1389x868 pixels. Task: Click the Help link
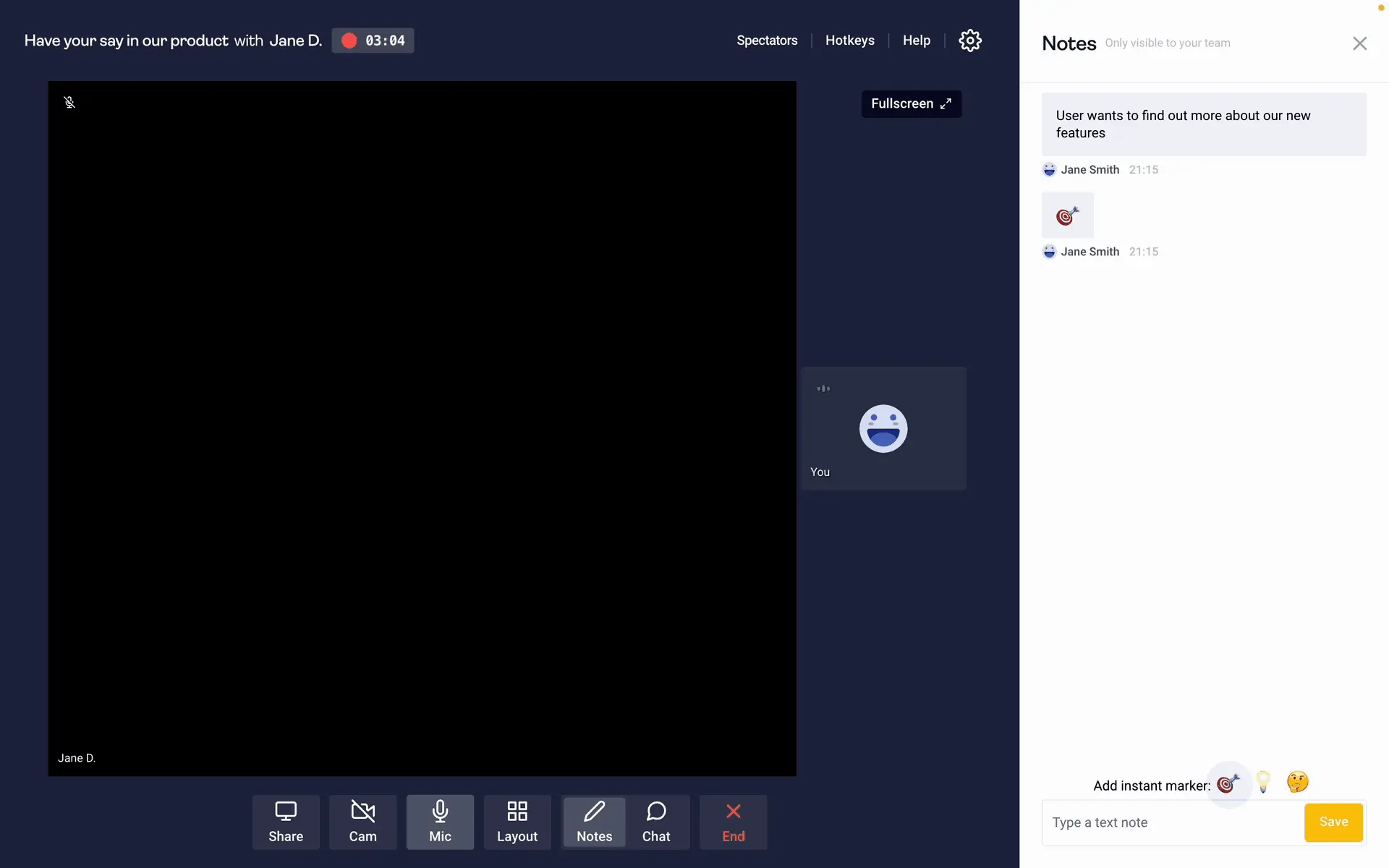coord(916,41)
